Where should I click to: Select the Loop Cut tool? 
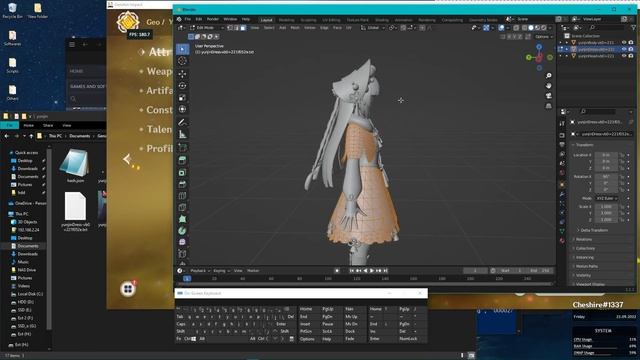pos(182,196)
